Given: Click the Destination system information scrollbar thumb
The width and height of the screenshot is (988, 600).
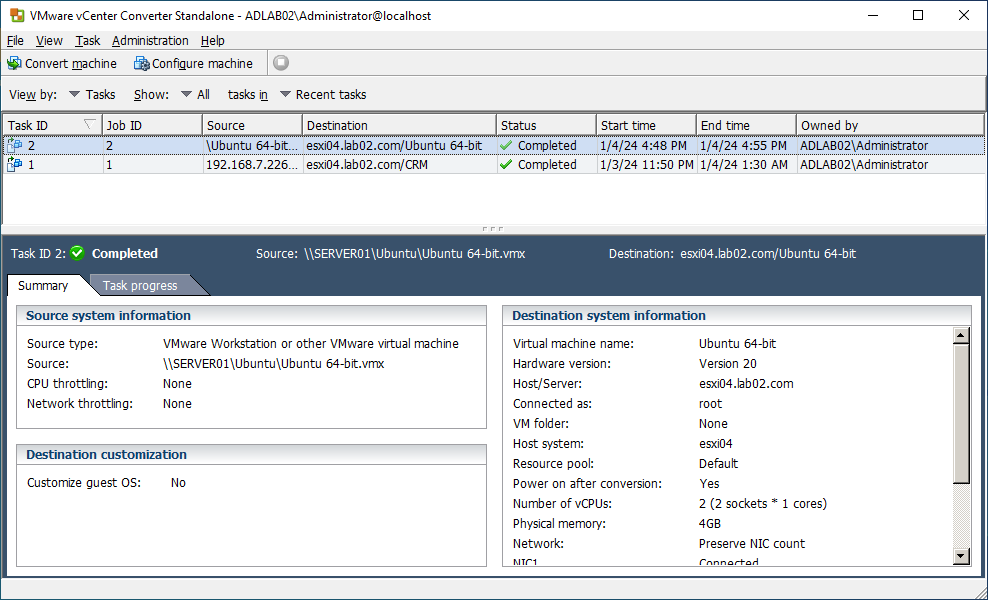Looking at the screenshot, I should 961,413.
